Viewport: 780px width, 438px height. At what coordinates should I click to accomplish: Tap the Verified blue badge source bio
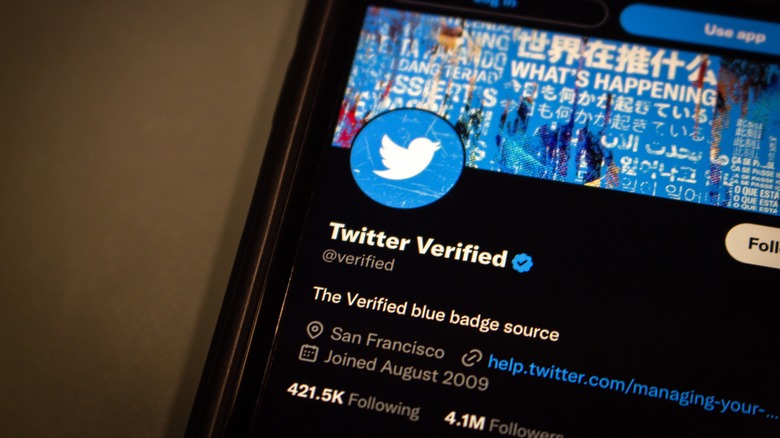pos(436,314)
